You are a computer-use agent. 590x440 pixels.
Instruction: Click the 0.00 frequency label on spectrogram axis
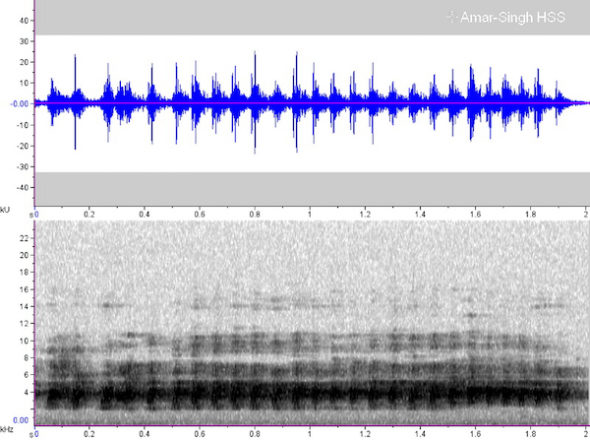pyautogui.click(x=21, y=420)
